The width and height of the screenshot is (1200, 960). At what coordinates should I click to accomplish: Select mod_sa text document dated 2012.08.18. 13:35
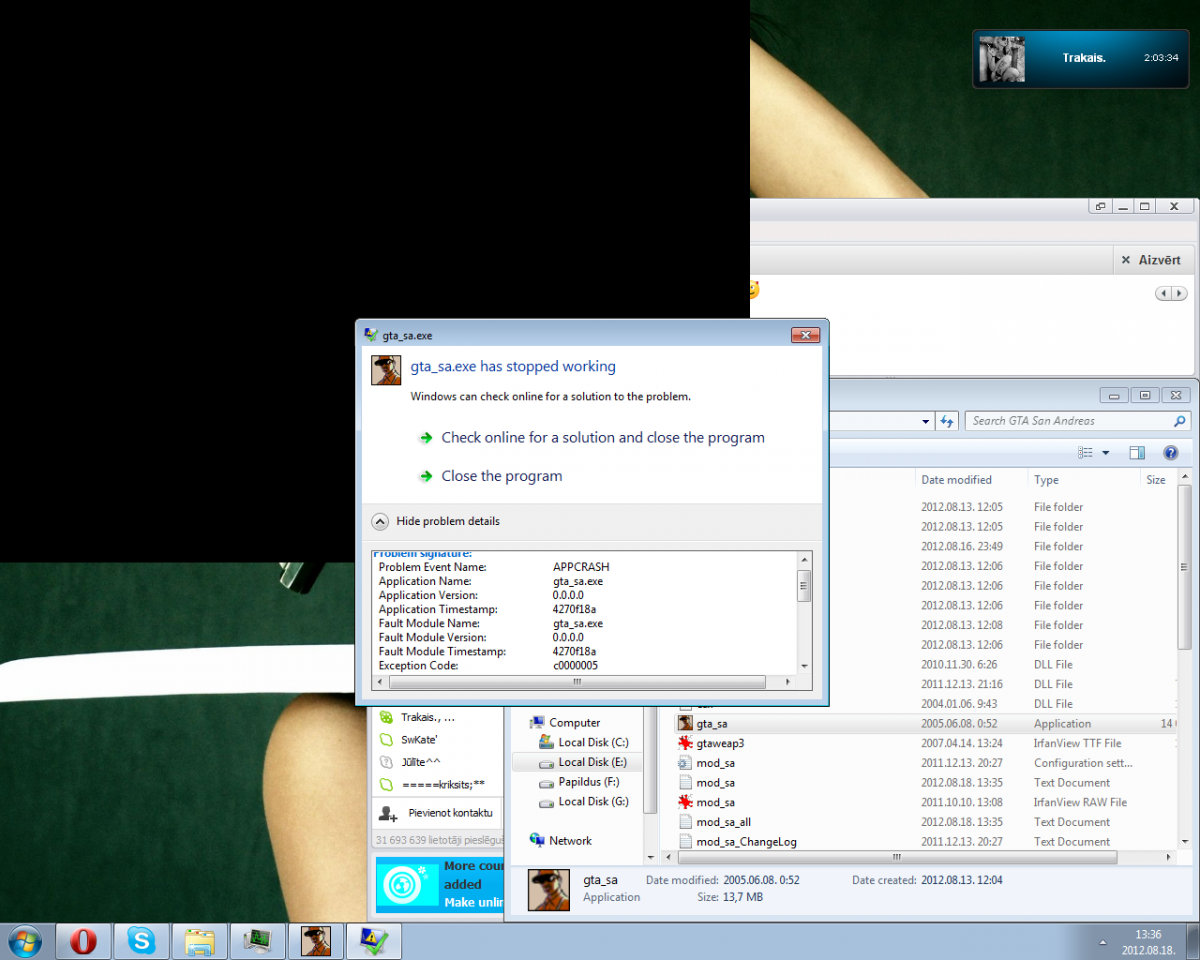[925, 783]
